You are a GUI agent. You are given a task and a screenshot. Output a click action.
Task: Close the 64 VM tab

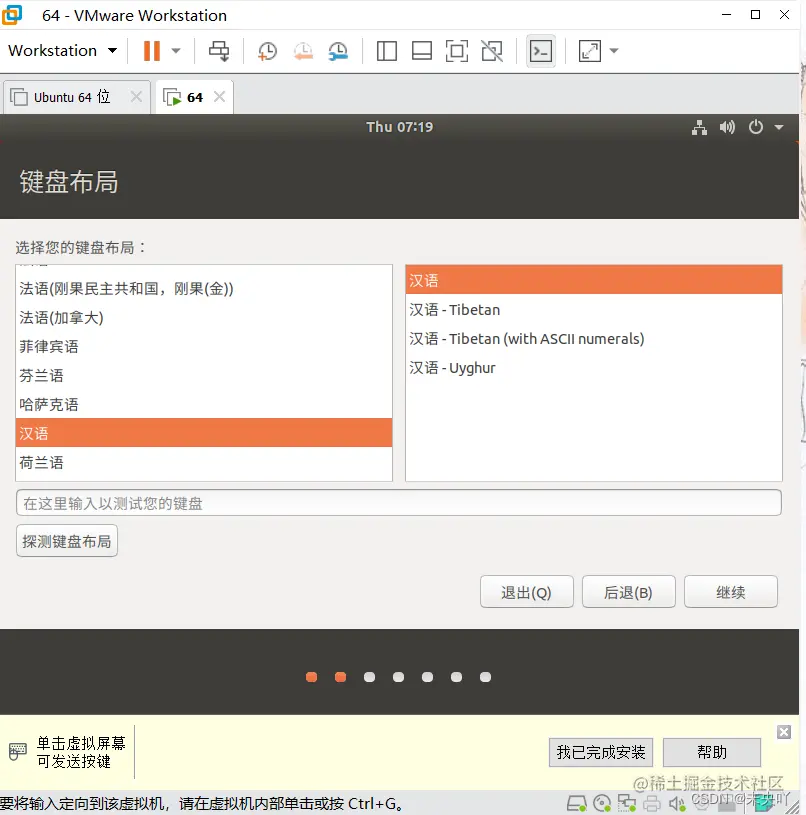(220, 97)
